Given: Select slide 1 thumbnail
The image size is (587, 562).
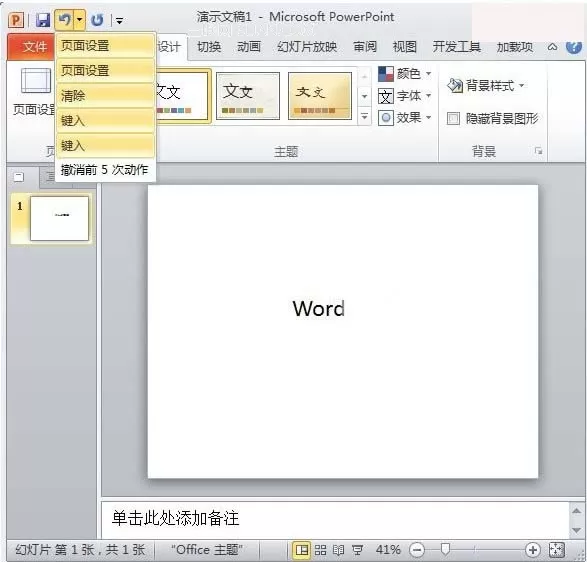Looking at the screenshot, I should click(x=59, y=219).
